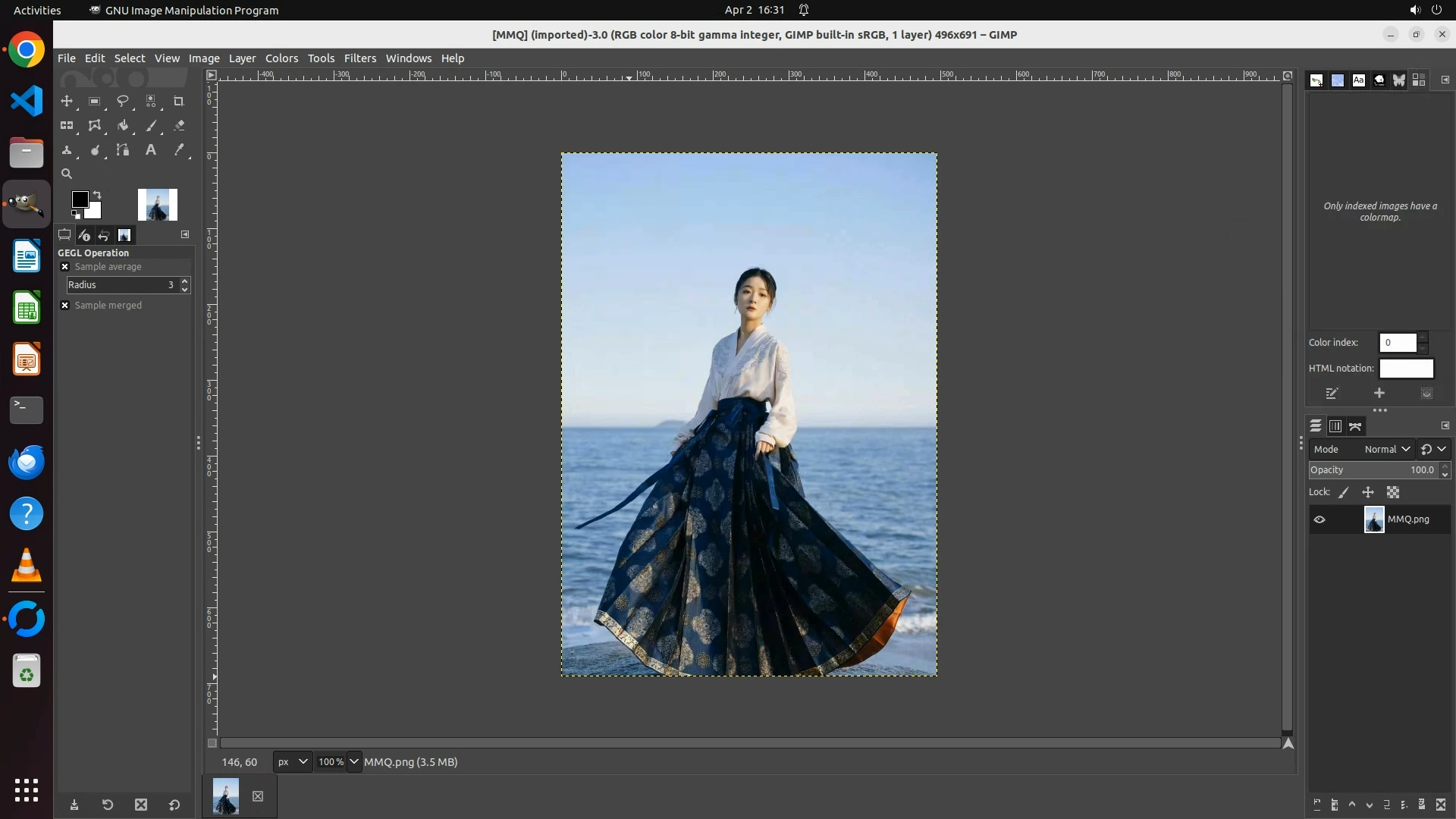Click the foreground color black swatch

[80, 199]
